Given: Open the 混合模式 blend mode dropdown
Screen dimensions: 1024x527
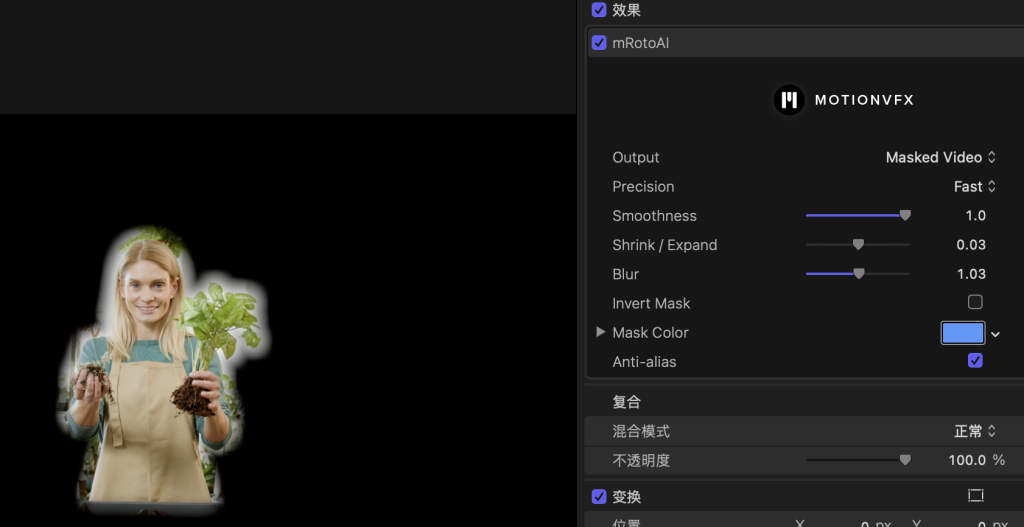Looking at the screenshot, I should tap(975, 431).
